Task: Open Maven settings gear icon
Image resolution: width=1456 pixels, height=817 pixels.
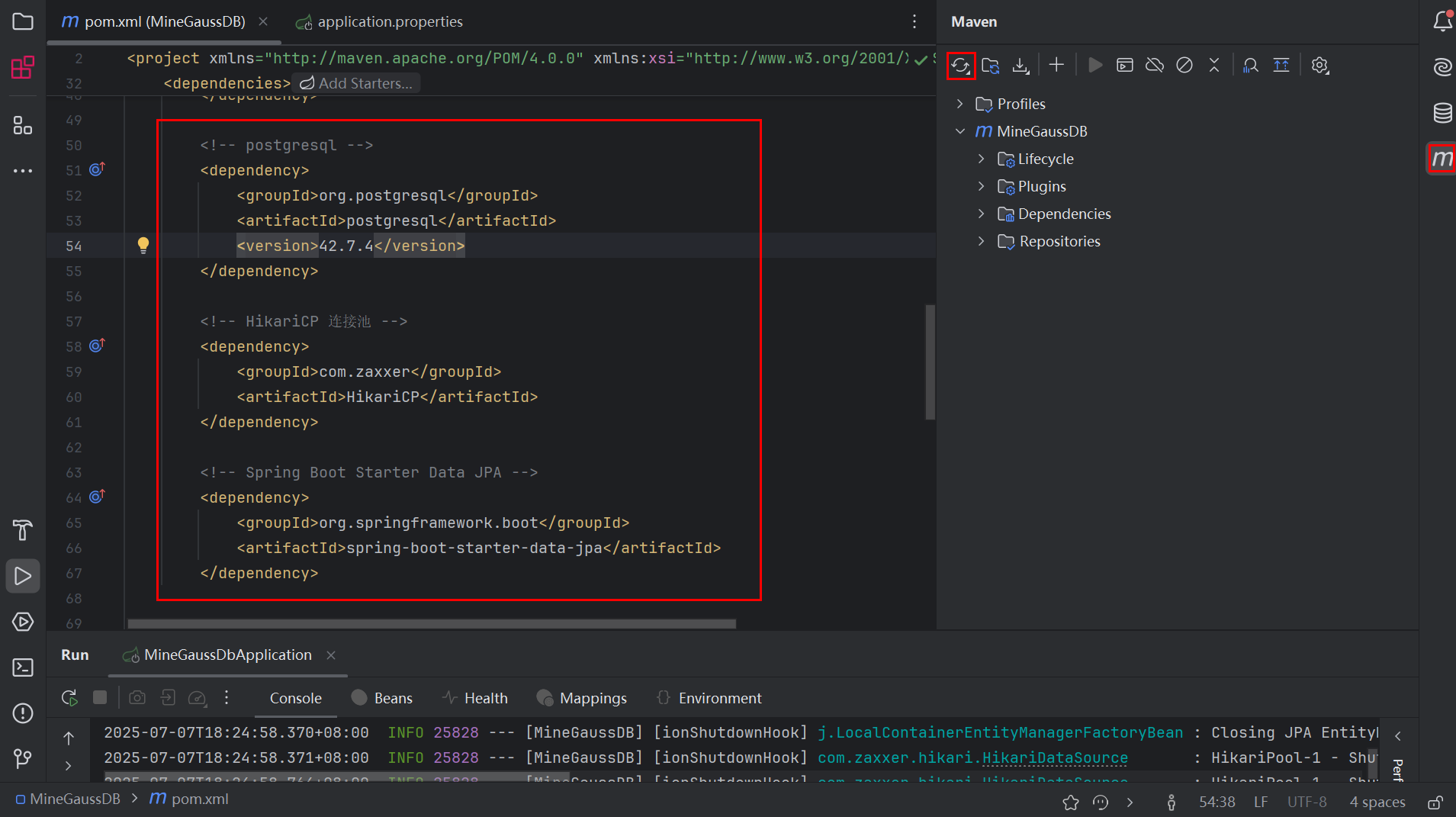Action: pyautogui.click(x=1319, y=66)
